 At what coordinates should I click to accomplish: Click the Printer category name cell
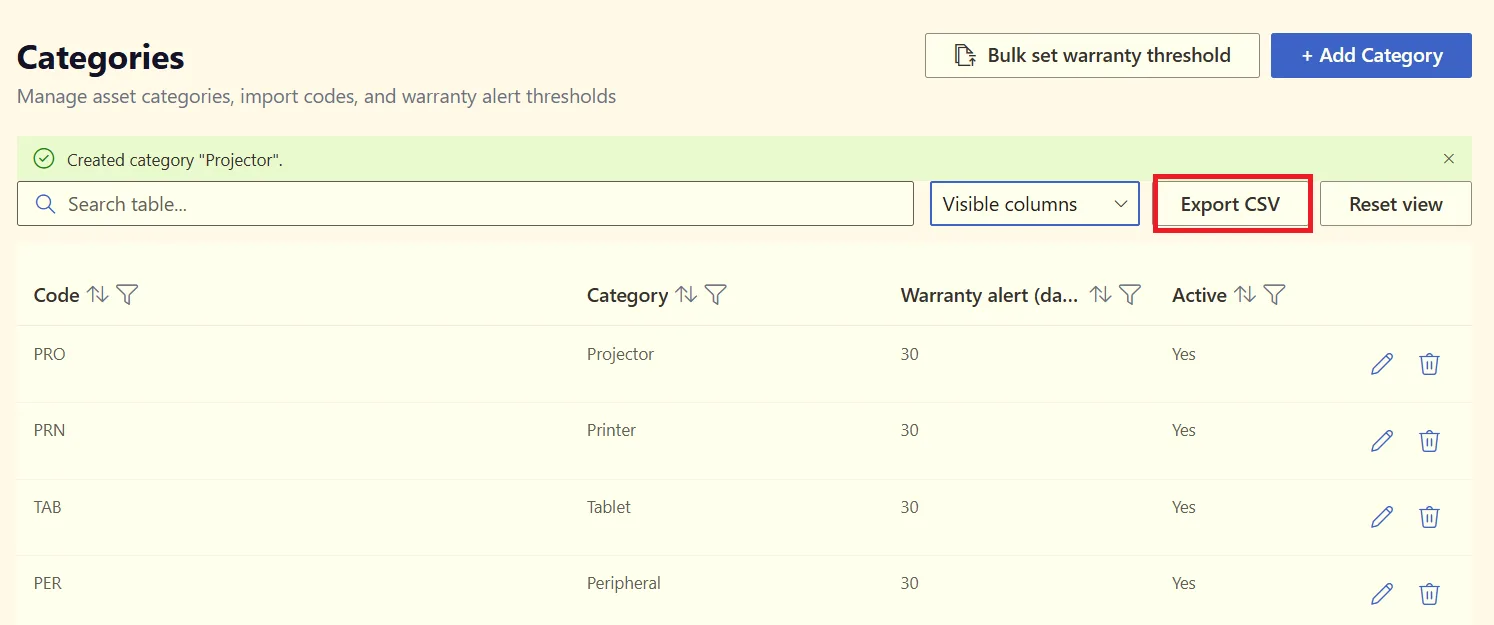tap(612, 430)
